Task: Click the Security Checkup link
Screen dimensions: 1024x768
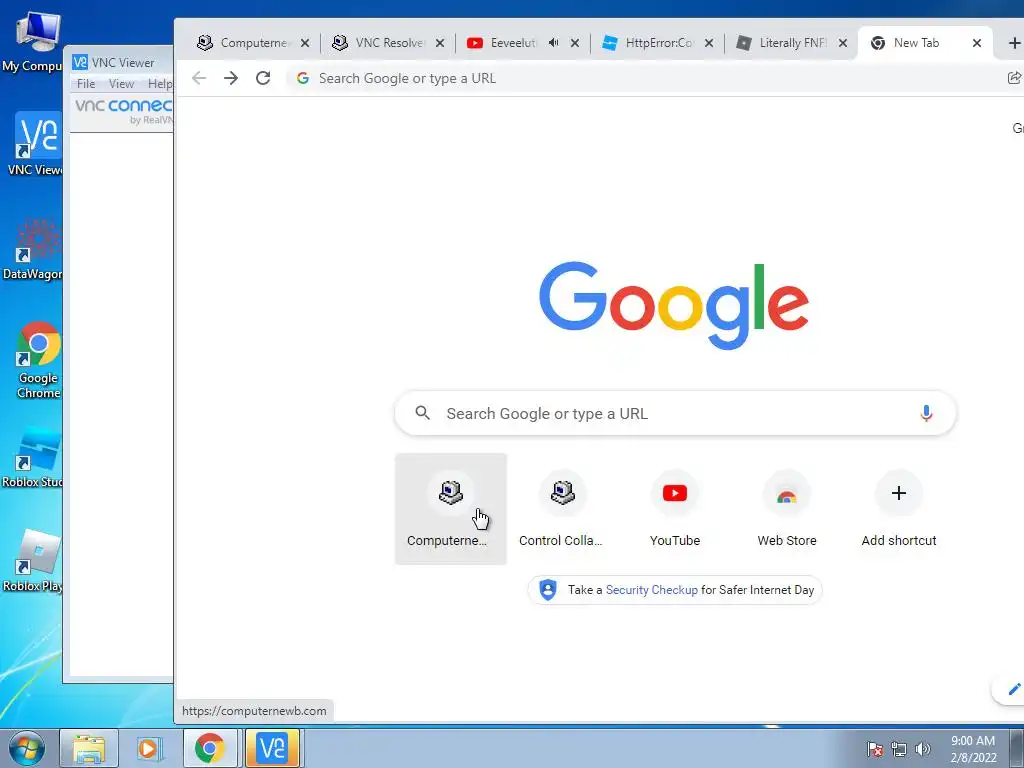Action: [x=652, y=590]
